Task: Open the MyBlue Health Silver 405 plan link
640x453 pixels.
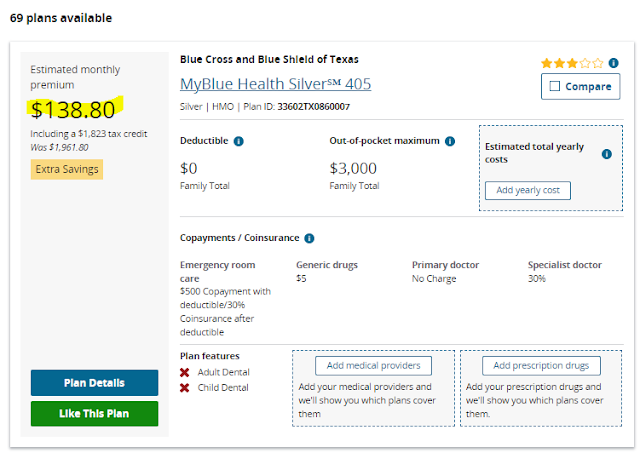Action: 275,84
